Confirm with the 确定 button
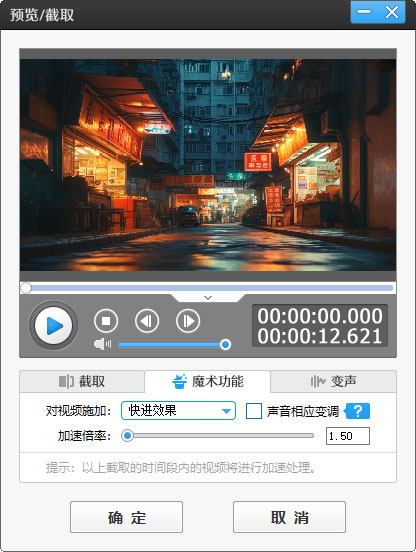 [x=126, y=517]
